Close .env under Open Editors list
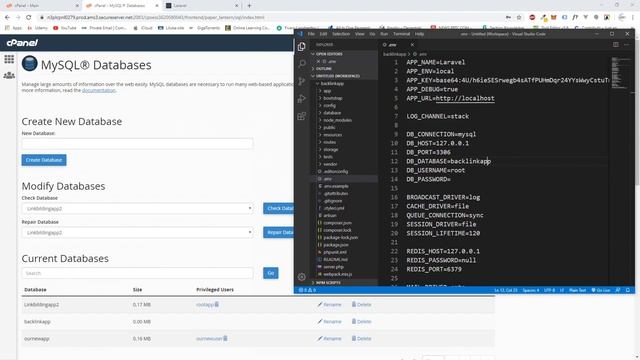Viewport: 640px width, 360px height. point(319,61)
